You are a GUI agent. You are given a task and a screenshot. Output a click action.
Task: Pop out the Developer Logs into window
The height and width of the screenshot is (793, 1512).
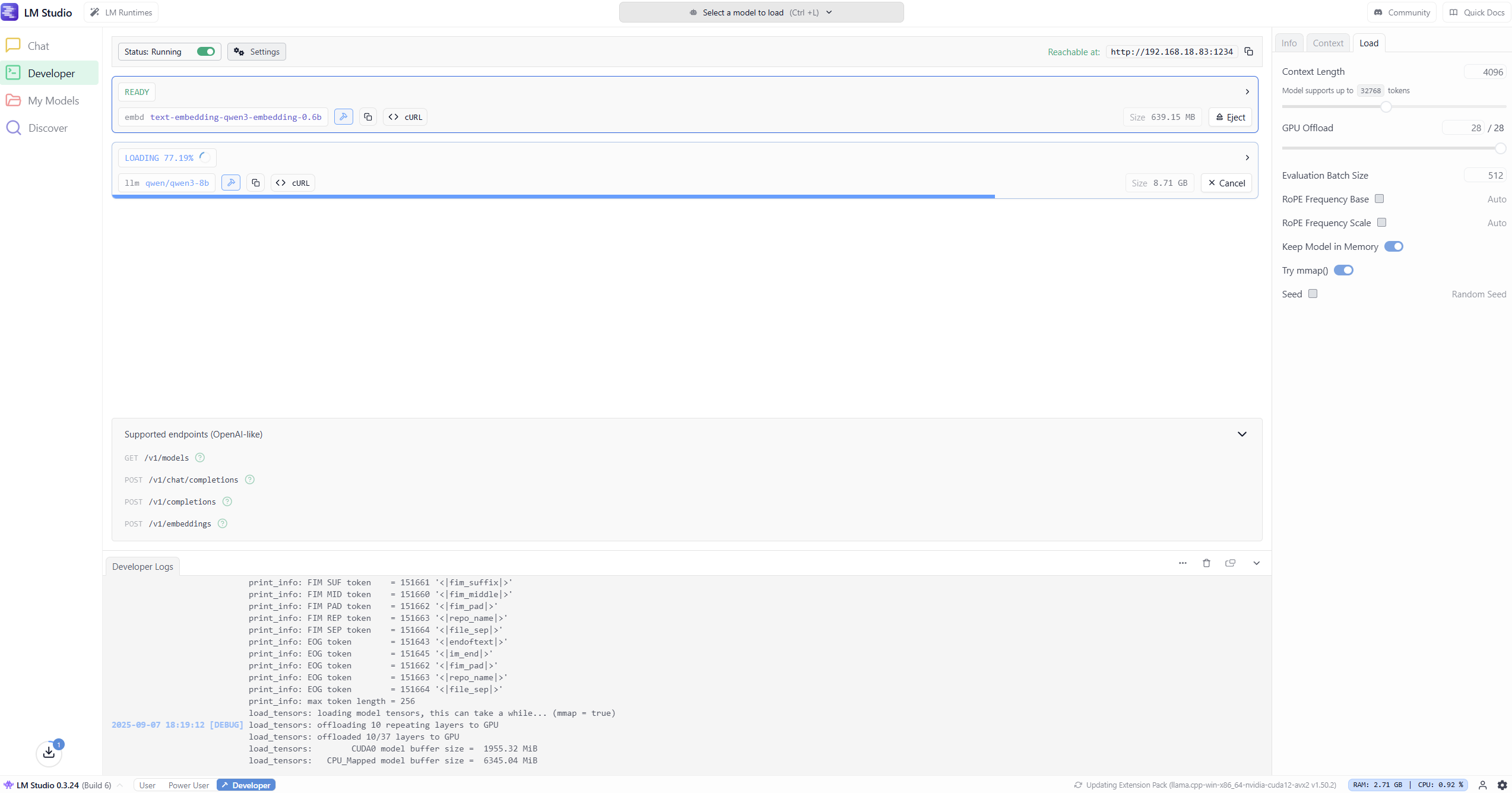pyautogui.click(x=1230, y=563)
